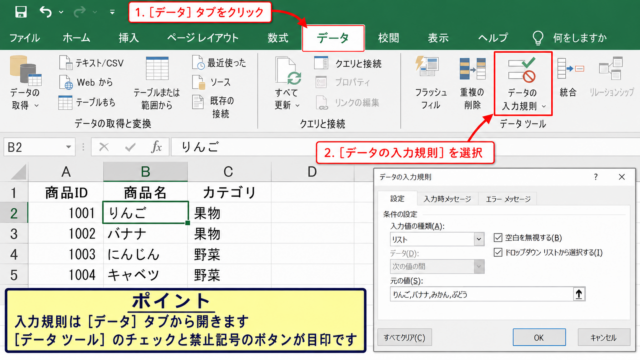Switch to the 表示 tab
The image size is (640, 360).
[438, 38]
